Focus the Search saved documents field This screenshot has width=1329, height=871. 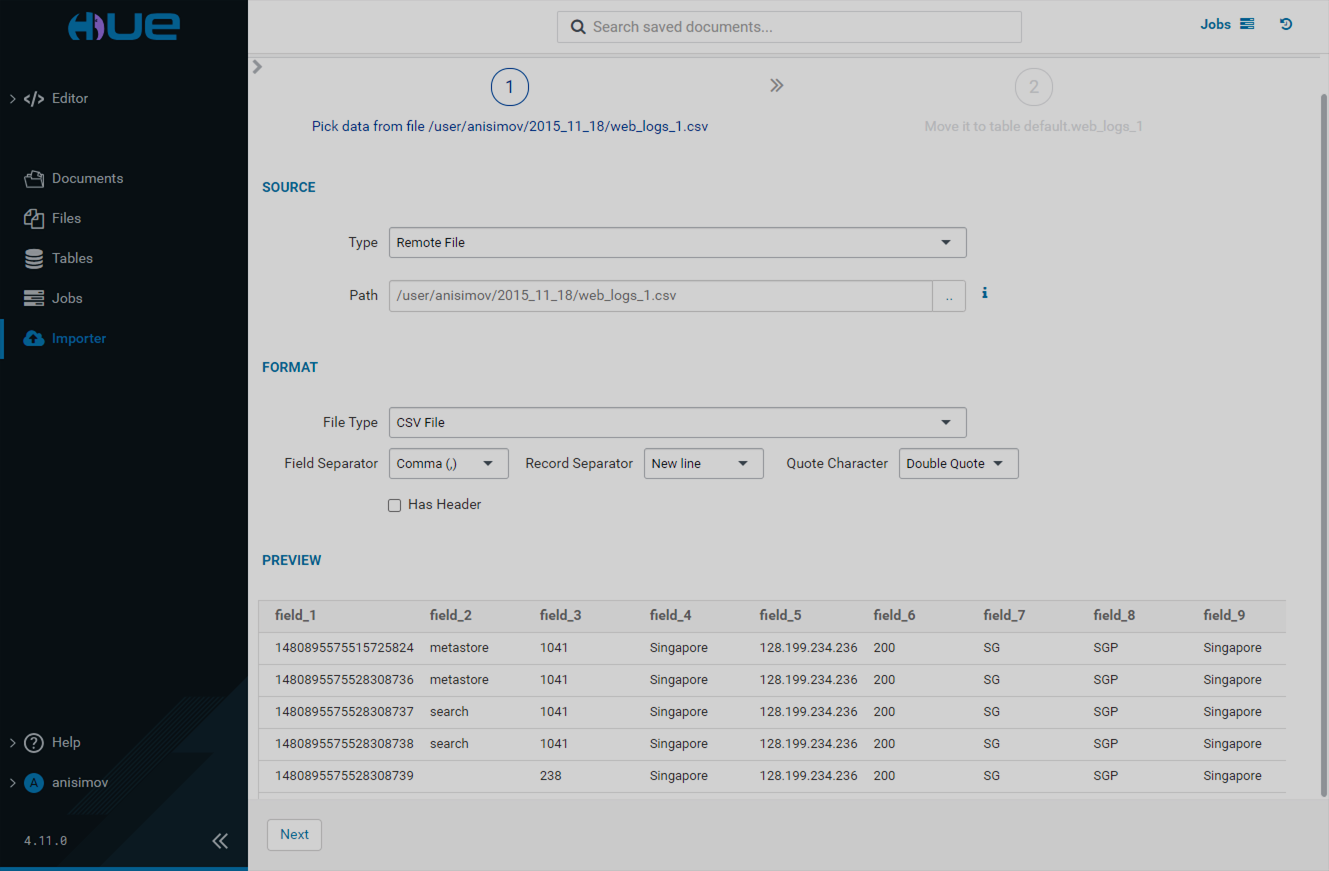tap(789, 27)
